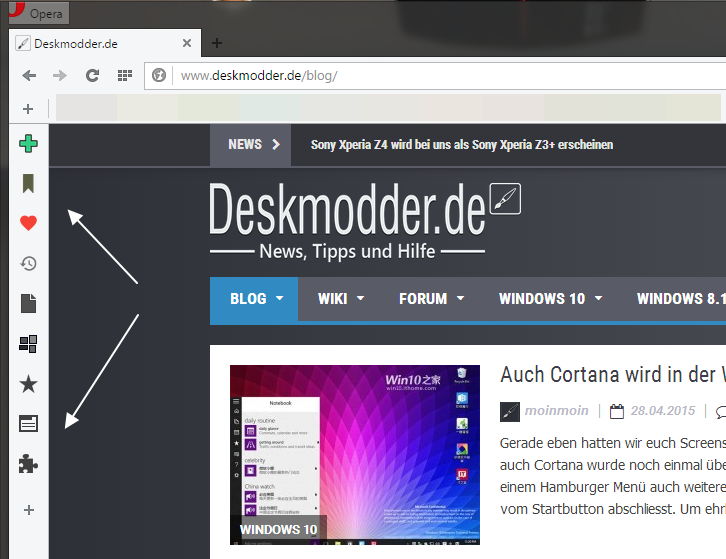
Task: Open the Cortana article thumbnail image
Action: pyautogui.click(x=355, y=455)
